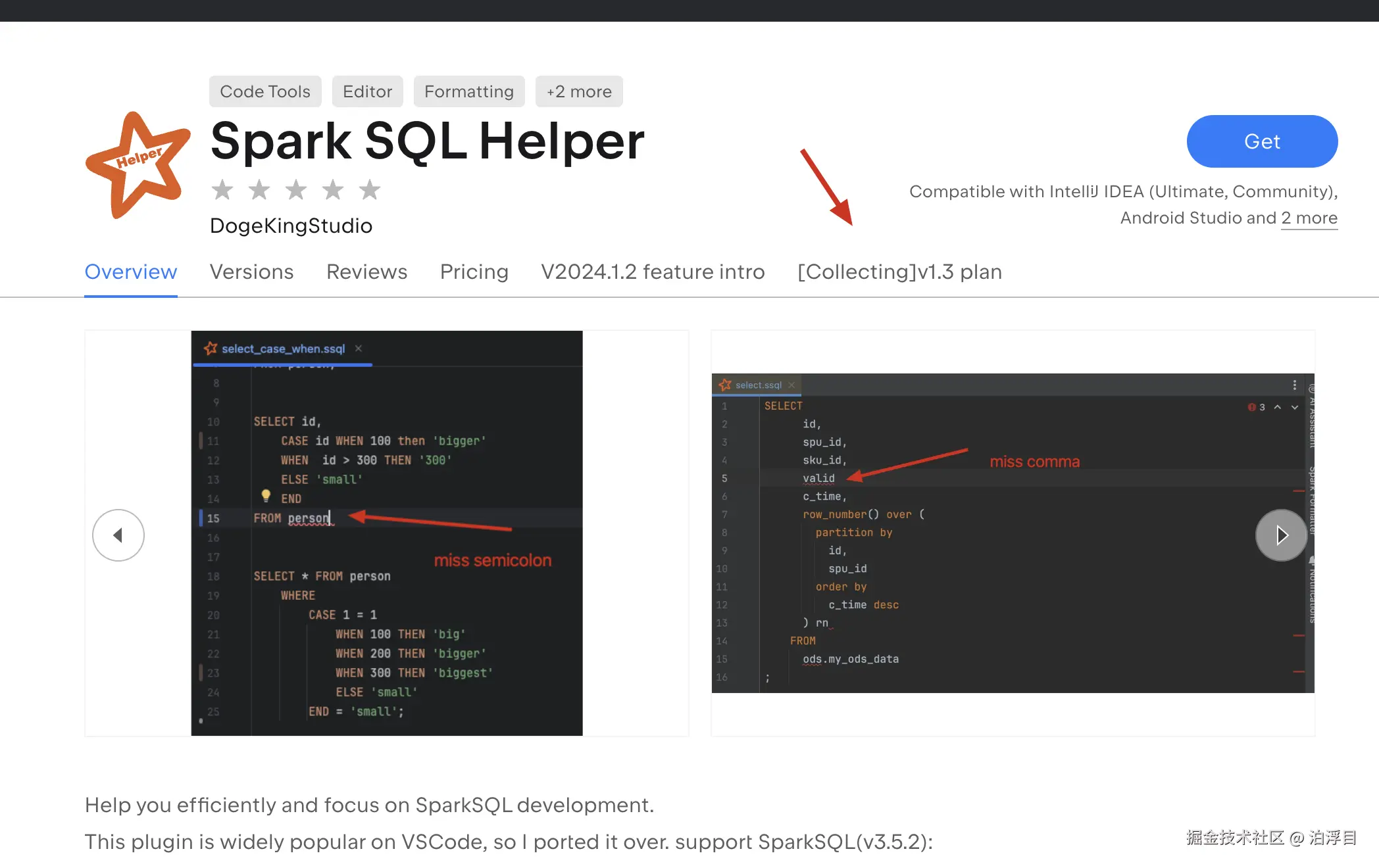The image size is (1379, 868).
Task: Select the Formatting tag
Action: pyautogui.click(x=469, y=91)
